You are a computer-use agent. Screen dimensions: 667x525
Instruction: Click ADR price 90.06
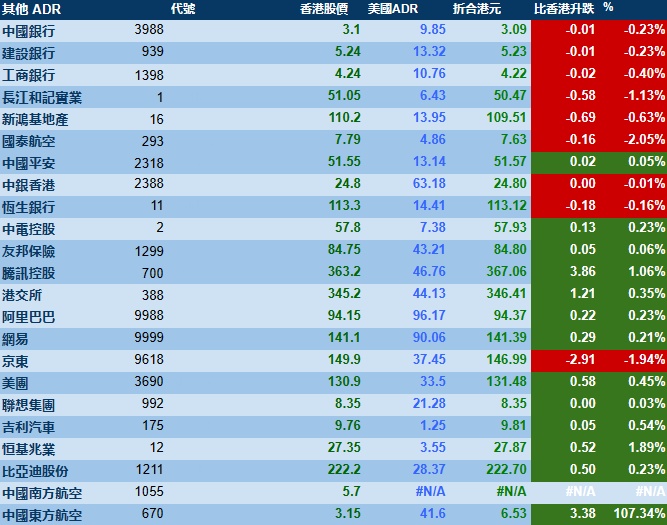point(429,337)
